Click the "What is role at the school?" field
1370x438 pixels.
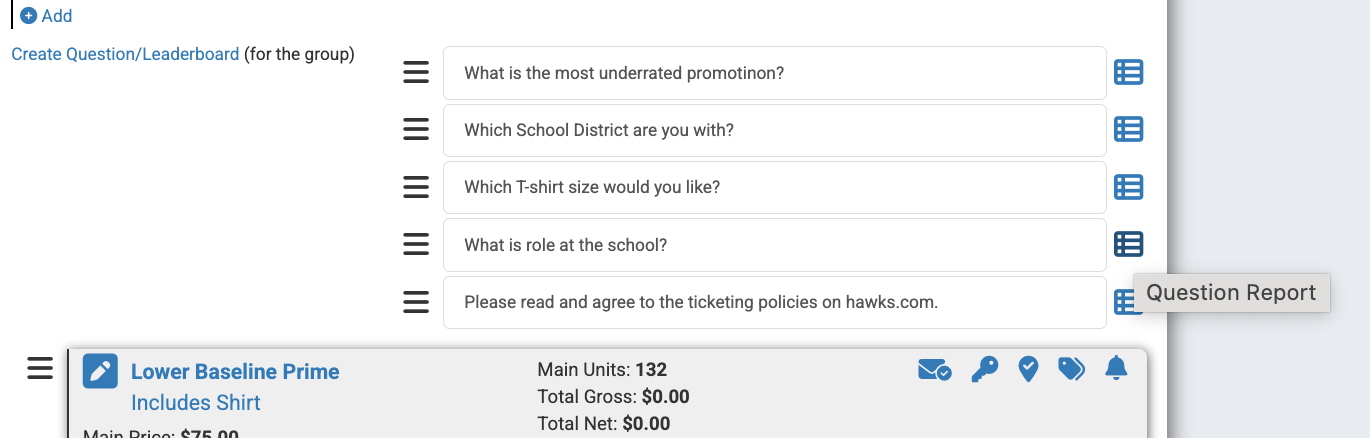774,245
